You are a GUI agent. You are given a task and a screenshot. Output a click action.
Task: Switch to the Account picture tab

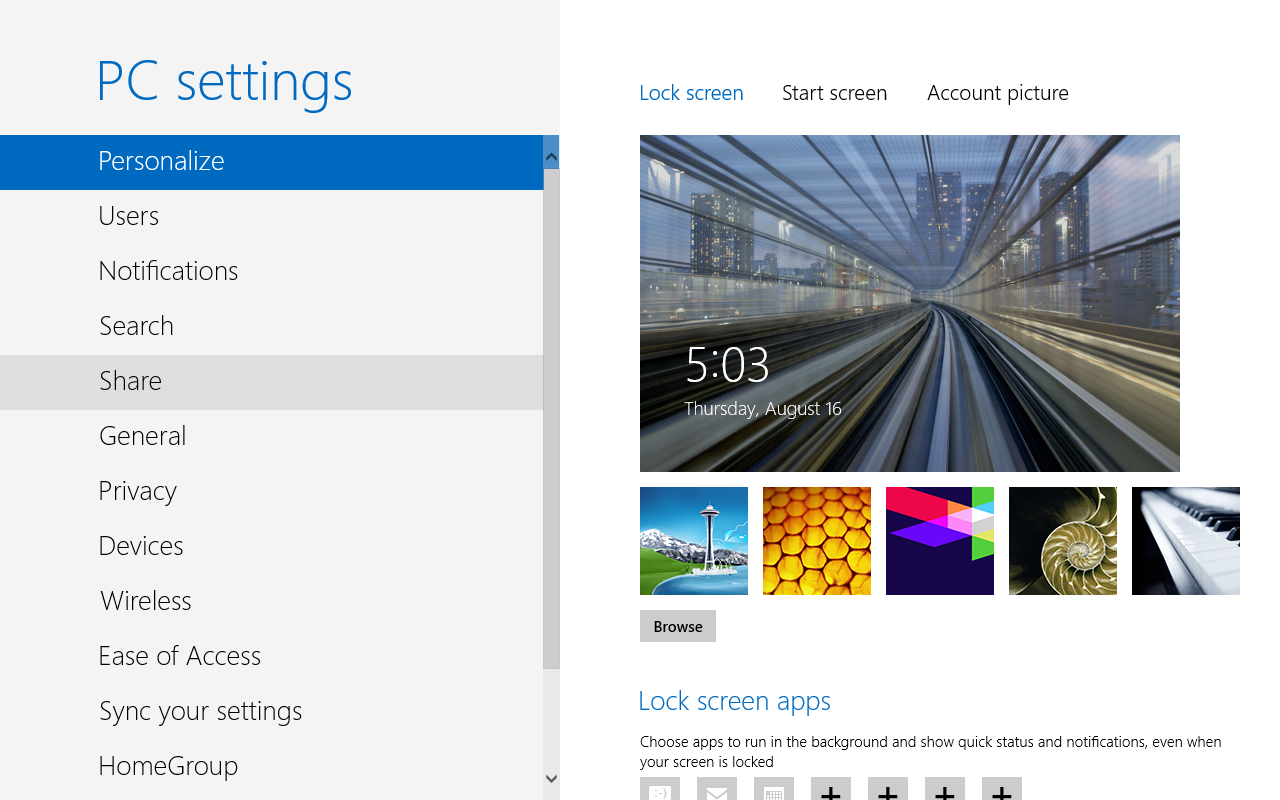tap(997, 92)
